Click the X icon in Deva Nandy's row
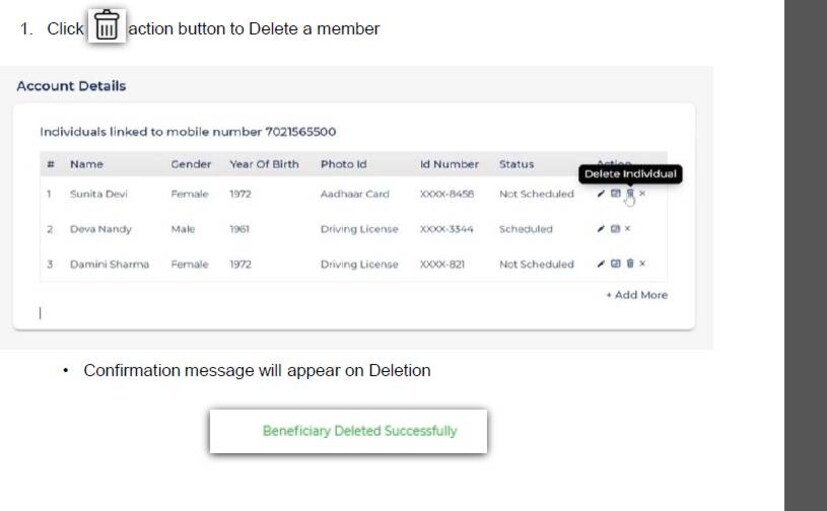827x511 pixels. (627, 229)
